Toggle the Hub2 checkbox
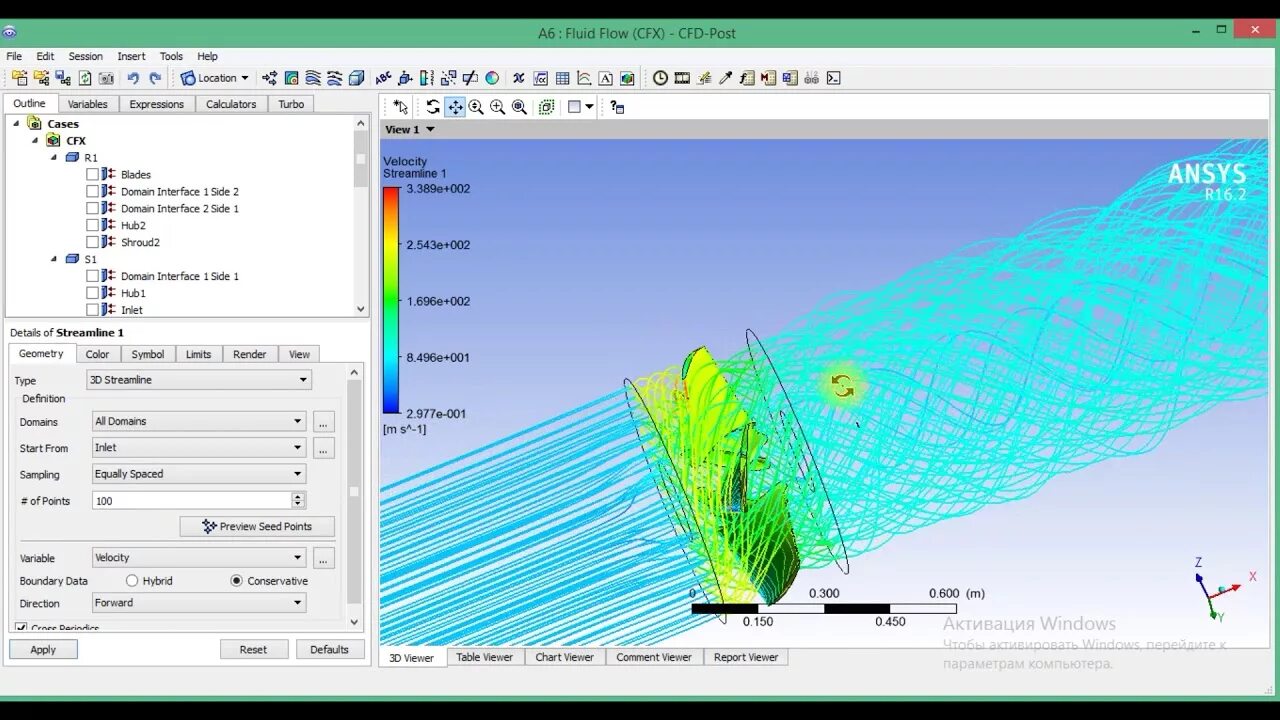1280x720 pixels. 92,226
